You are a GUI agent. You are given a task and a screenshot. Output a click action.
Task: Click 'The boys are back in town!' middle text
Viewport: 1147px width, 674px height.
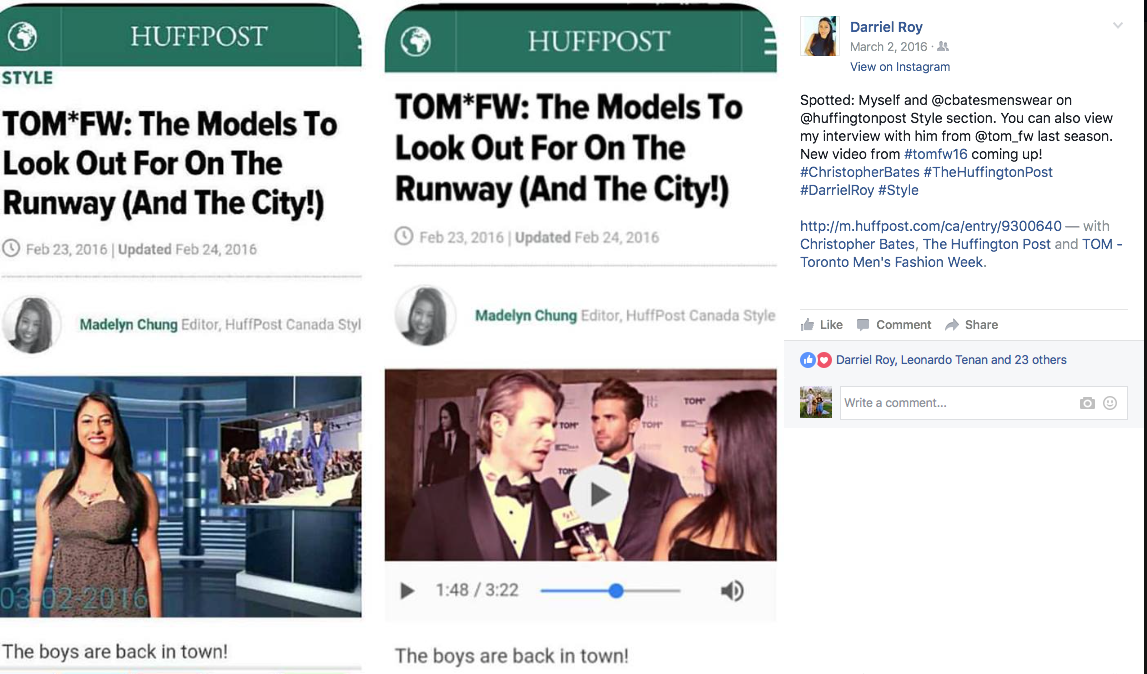[511, 656]
